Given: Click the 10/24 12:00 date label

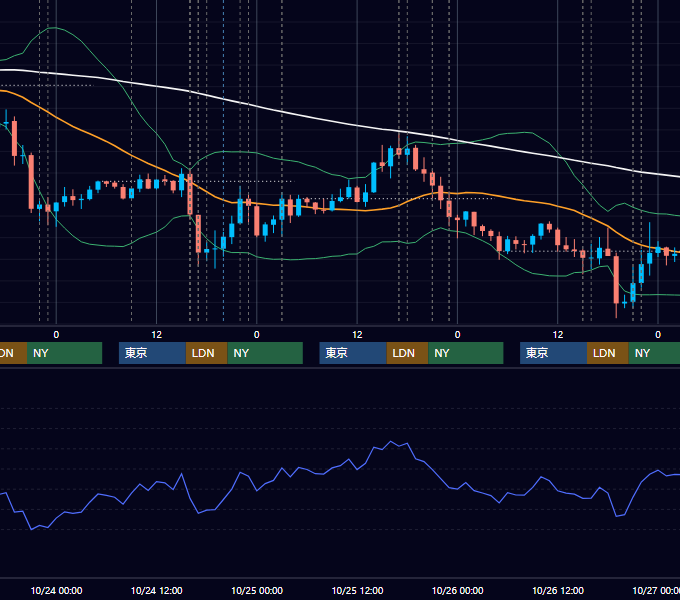Looking at the screenshot, I should [157, 590].
